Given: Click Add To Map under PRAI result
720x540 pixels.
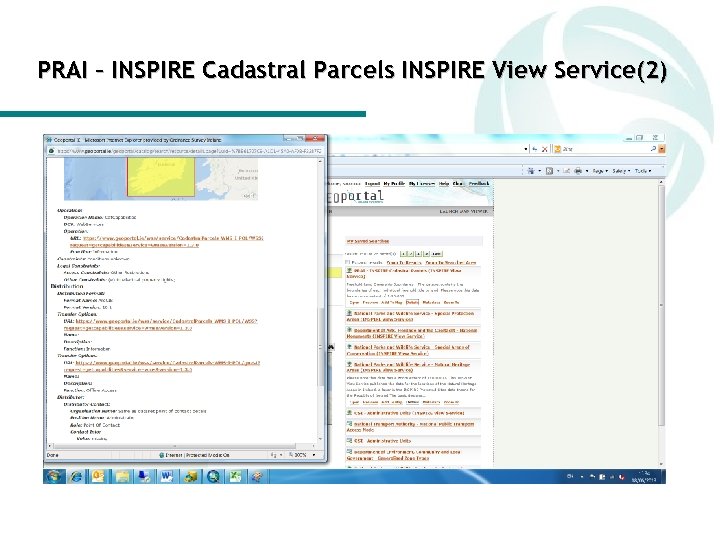Looking at the screenshot, I should coord(392,303).
